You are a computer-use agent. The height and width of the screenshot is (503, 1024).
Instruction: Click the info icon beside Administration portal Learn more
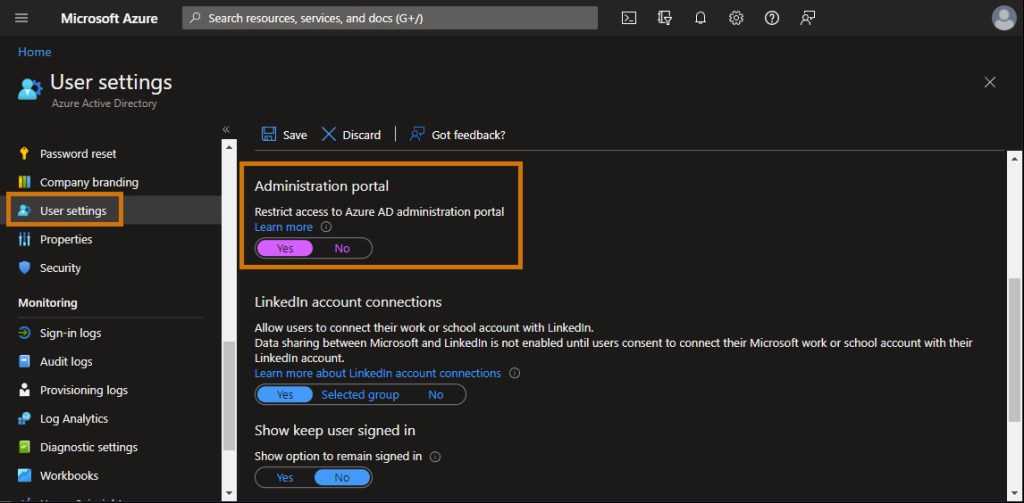tap(327, 227)
